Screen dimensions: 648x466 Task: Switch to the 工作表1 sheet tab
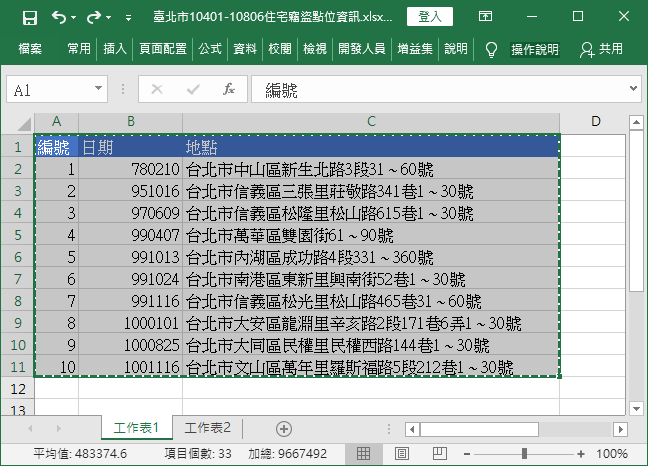[136, 428]
